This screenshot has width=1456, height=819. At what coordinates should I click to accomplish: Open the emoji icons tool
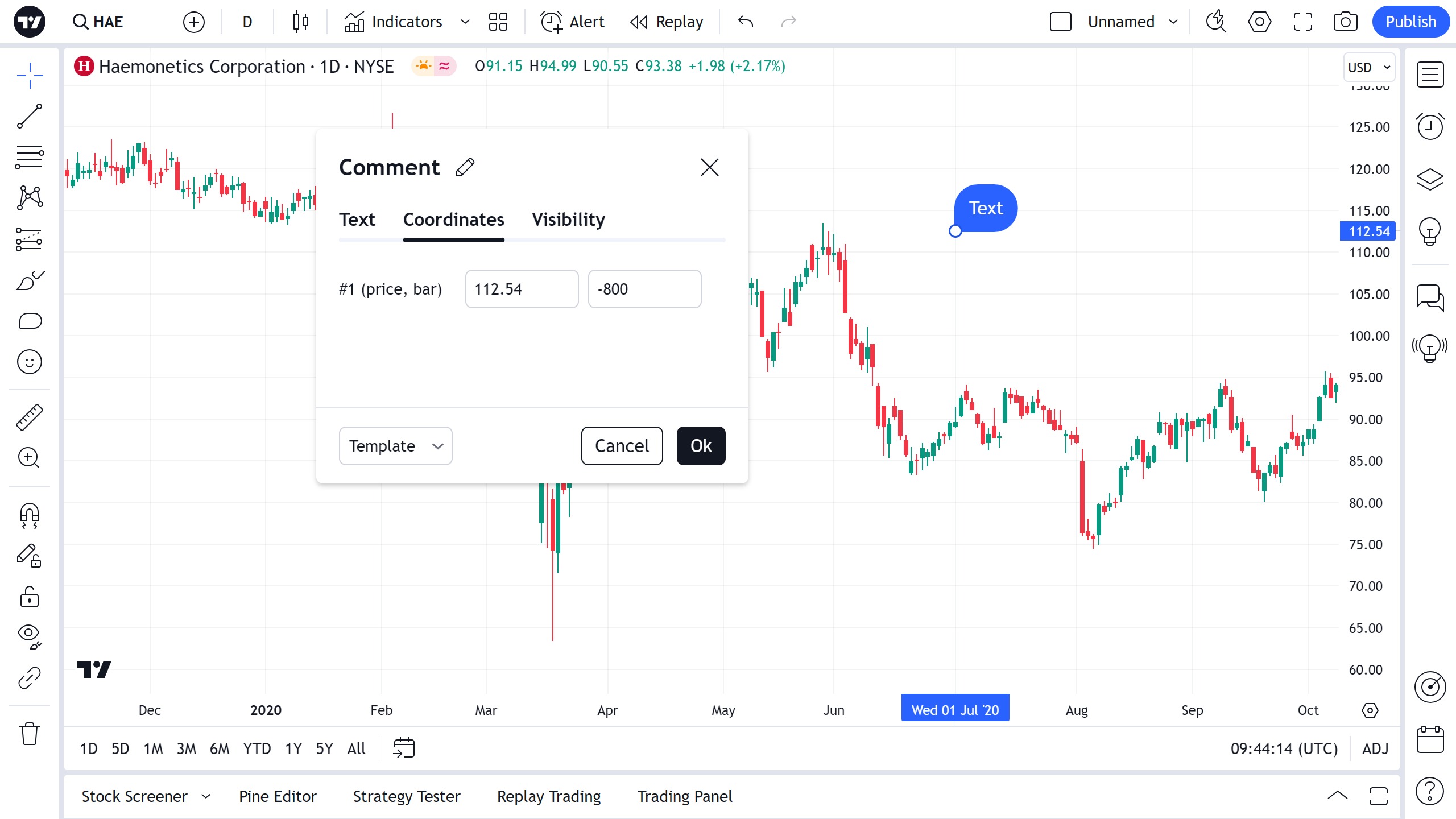[x=30, y=362]
